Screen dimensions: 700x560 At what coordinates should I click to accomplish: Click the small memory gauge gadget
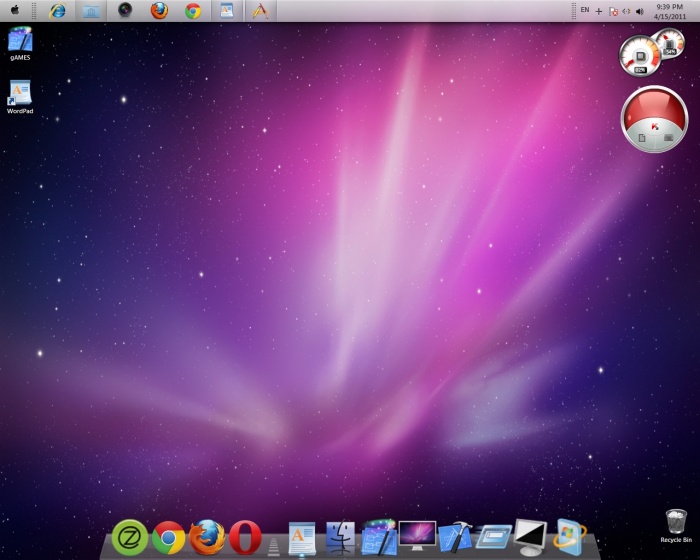(x=671, y=43)
